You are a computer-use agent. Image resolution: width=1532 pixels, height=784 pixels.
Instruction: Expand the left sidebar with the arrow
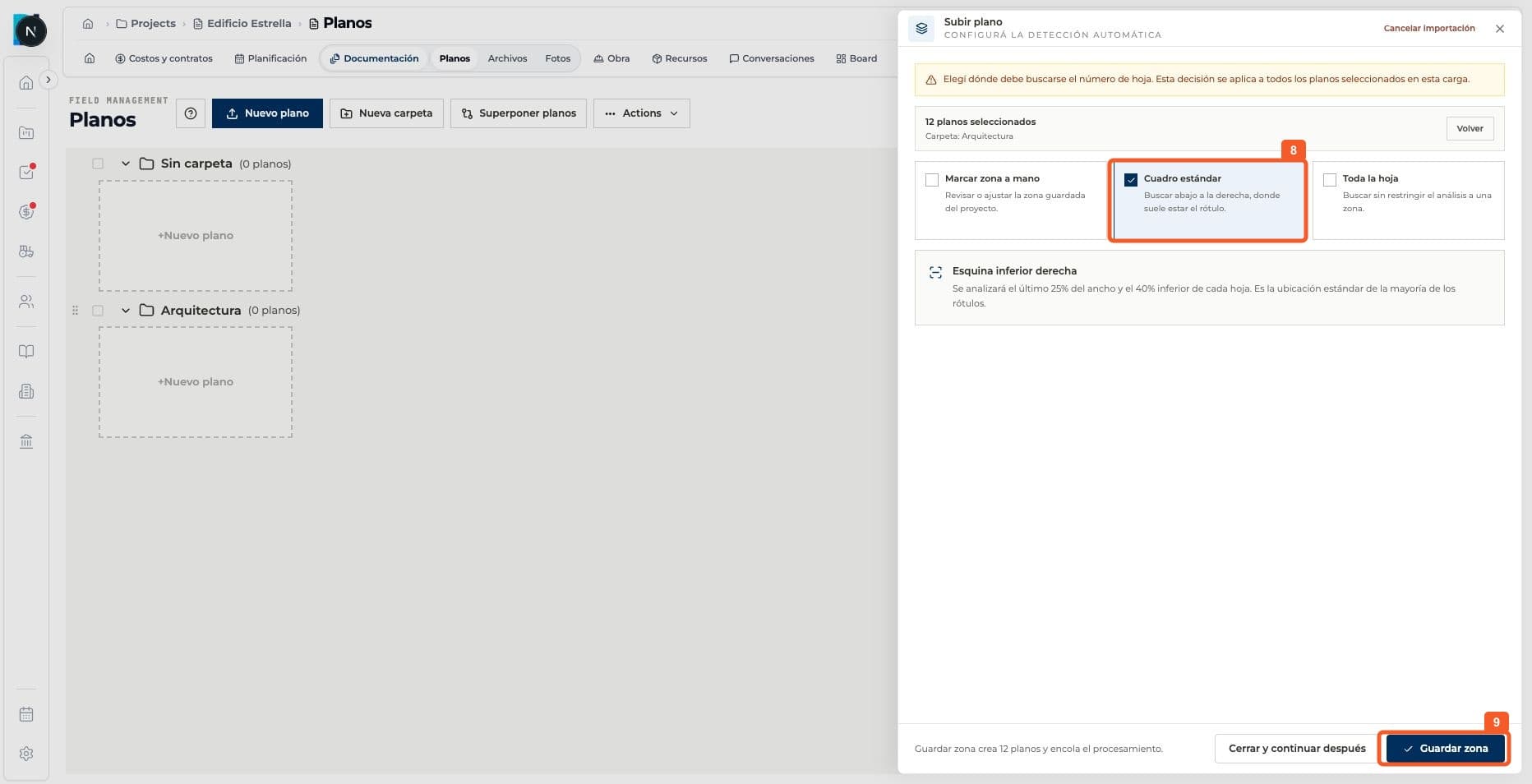48,80
